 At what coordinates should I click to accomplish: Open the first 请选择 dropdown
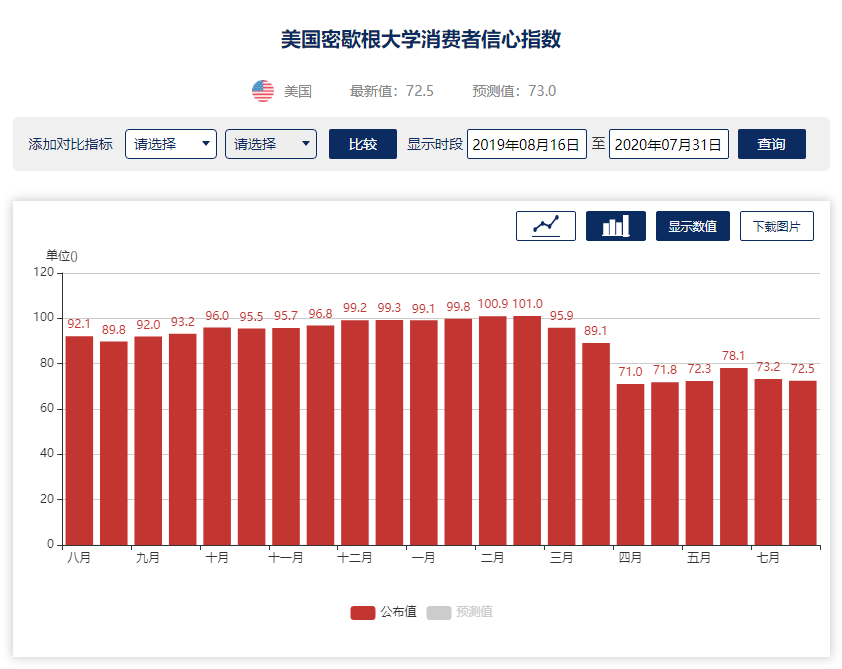(171, 144)
